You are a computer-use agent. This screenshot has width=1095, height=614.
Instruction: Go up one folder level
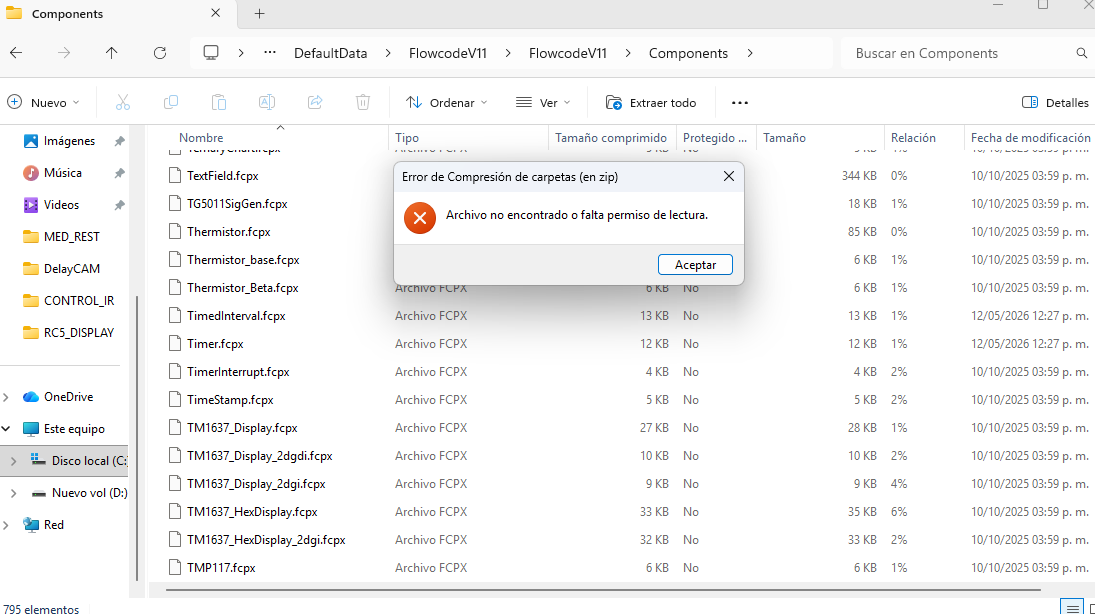111,53
